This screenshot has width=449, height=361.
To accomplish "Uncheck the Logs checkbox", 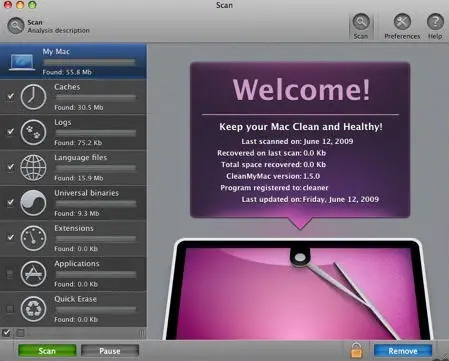I will pos(10,131).
